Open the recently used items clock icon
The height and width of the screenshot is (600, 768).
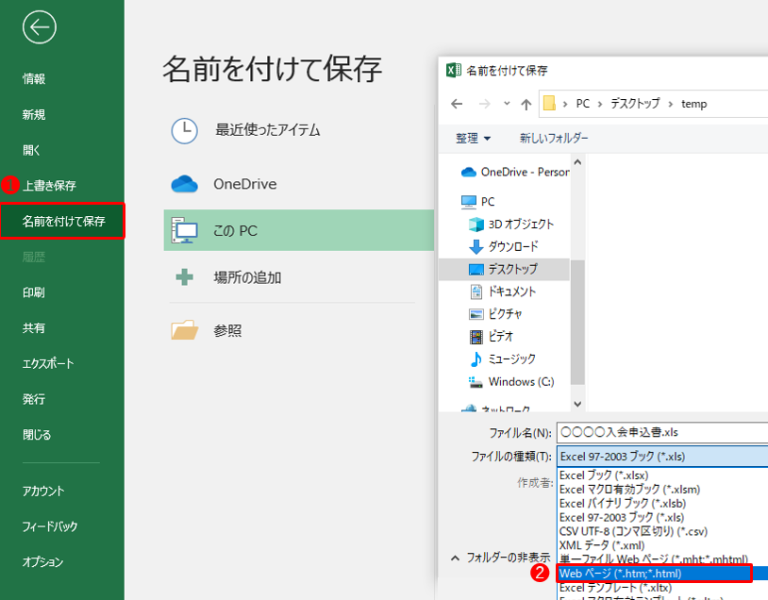tap(184, 130)
